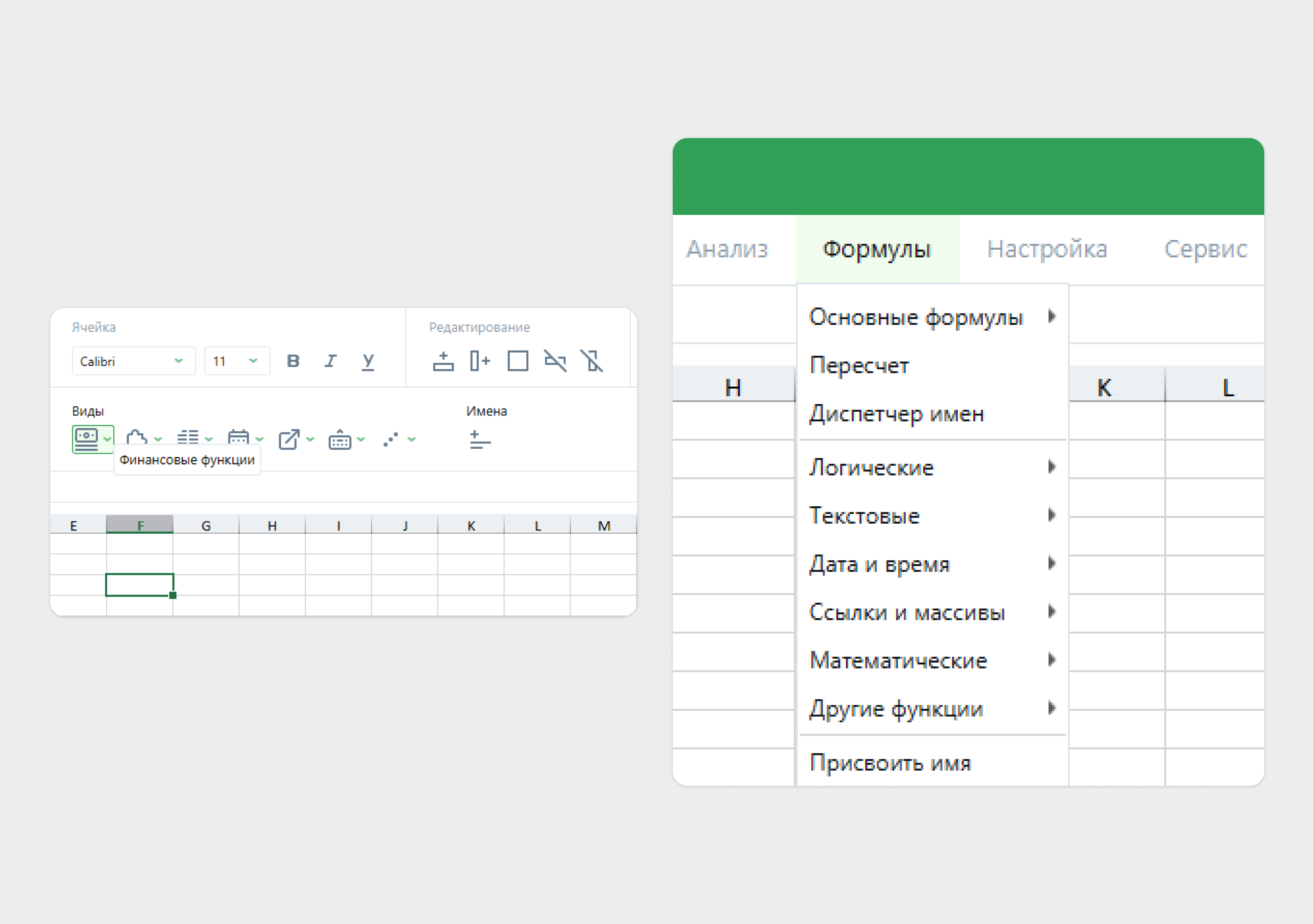
Task: Click the insert column icon
Action: 480,361
